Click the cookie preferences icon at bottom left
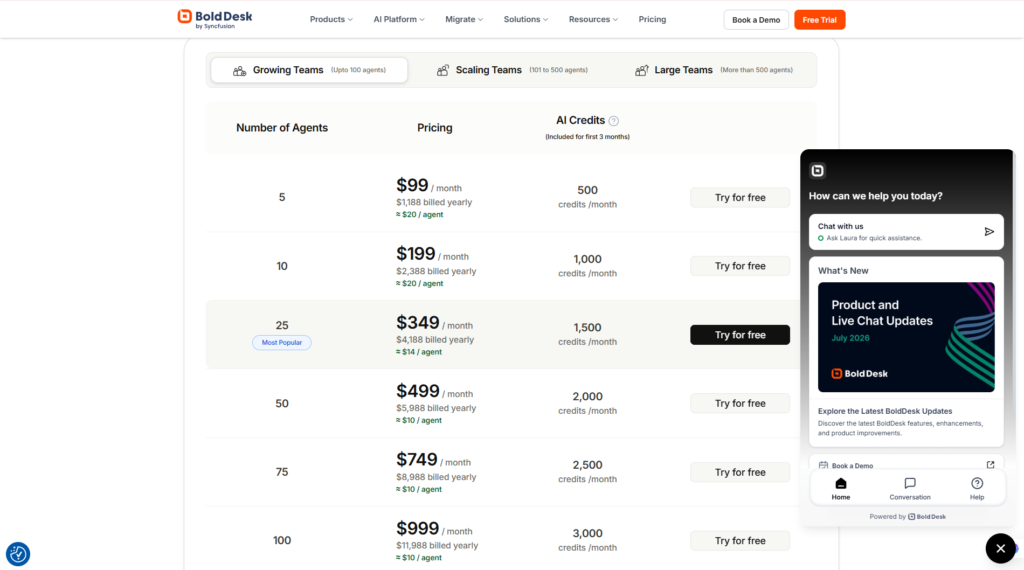 tap(18, 554)
